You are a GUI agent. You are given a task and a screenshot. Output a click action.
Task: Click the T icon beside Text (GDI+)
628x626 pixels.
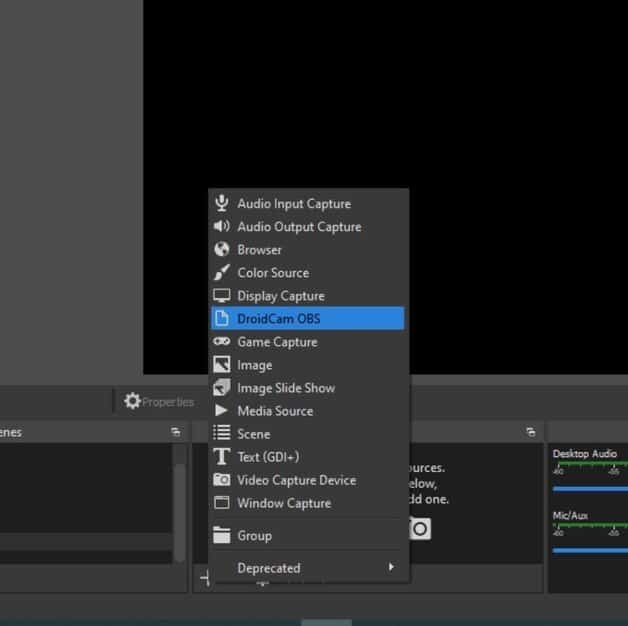pos(221,456)
